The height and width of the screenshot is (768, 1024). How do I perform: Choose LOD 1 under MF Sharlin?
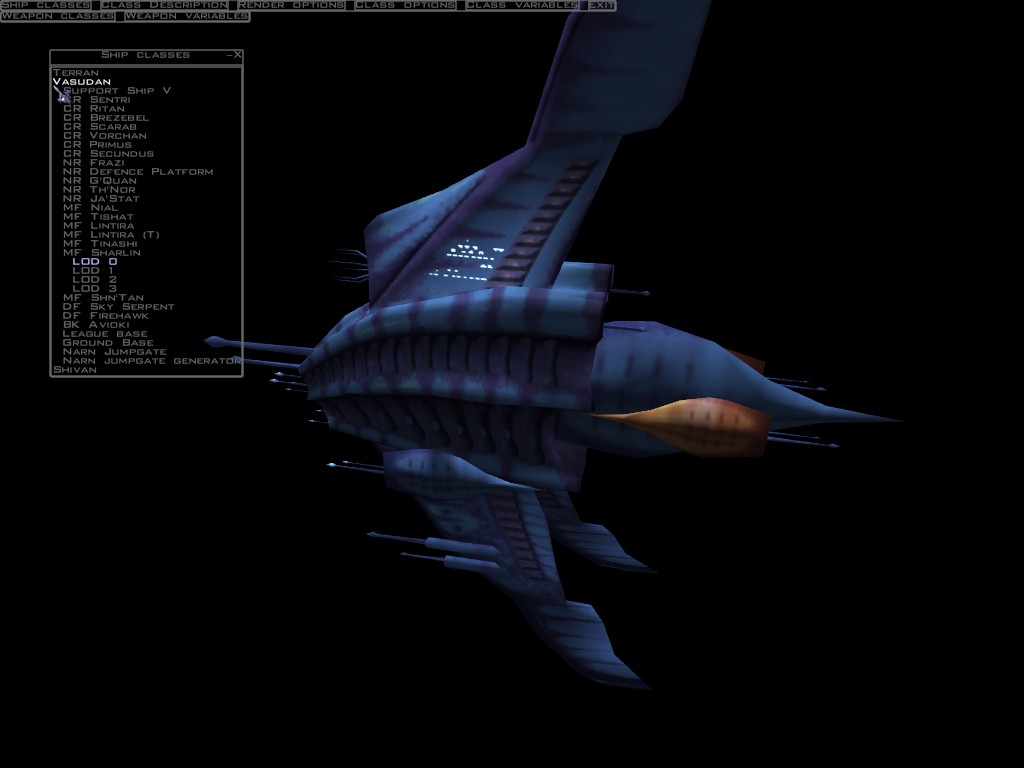93,270
